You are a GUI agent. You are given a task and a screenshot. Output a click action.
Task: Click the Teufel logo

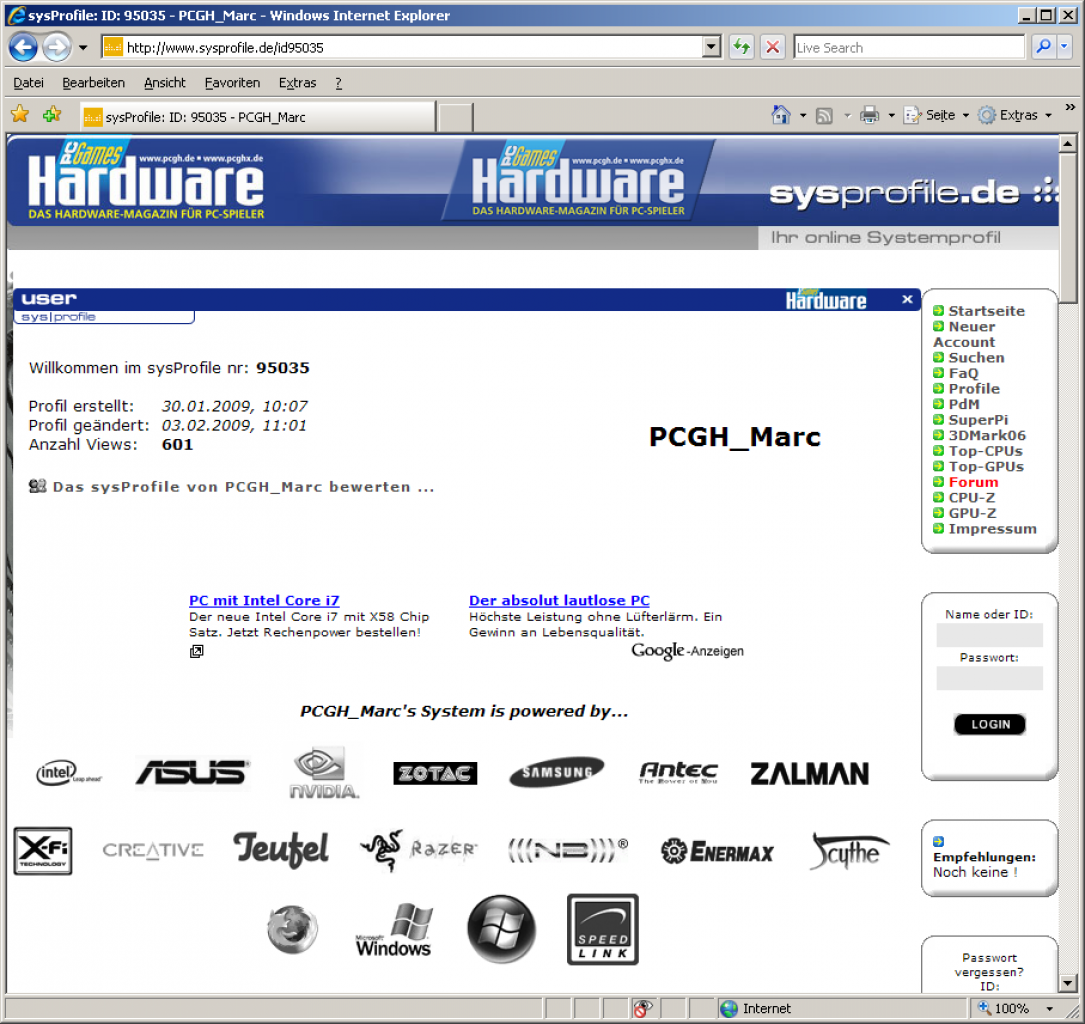tap(281, 850)
